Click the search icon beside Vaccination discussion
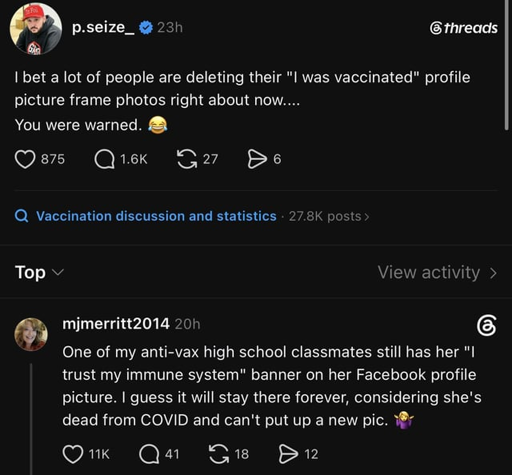Screen dimensions: 512x475 tap(22, 216)
